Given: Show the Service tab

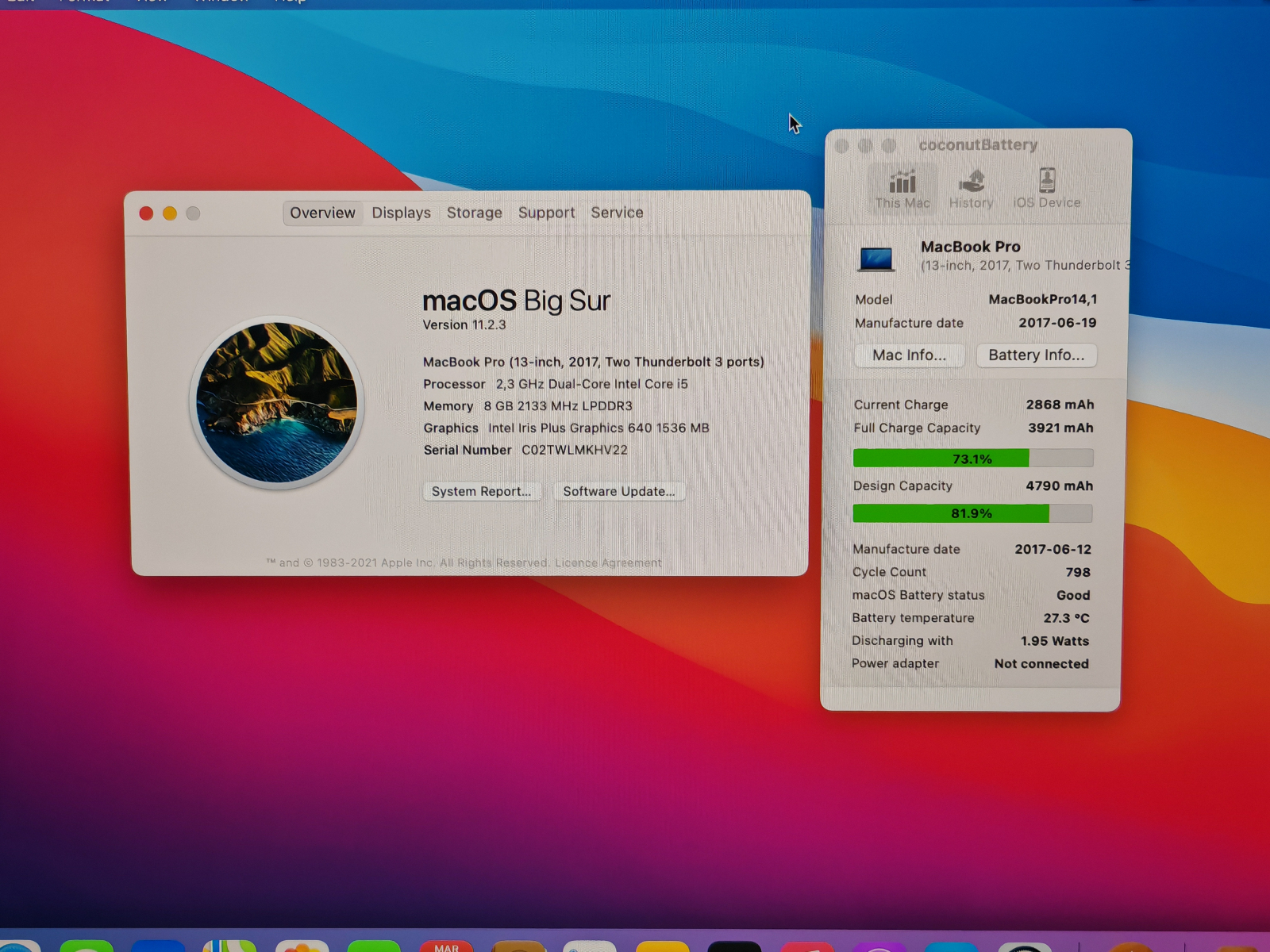Looking at the screenshot, I should [617, 213].
